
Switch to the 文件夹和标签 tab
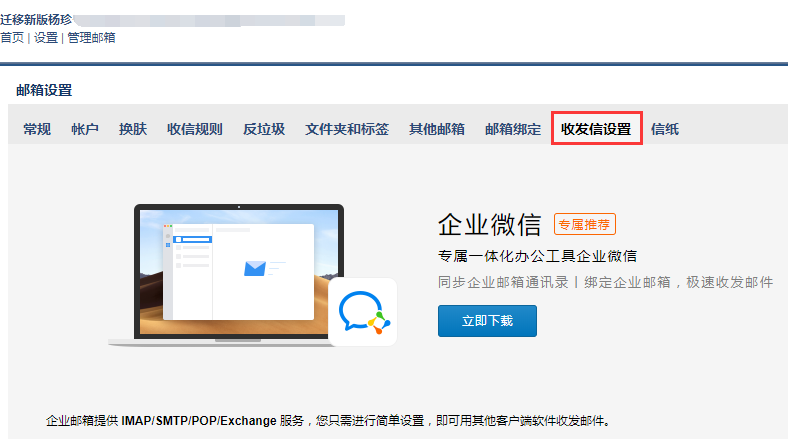347,129
